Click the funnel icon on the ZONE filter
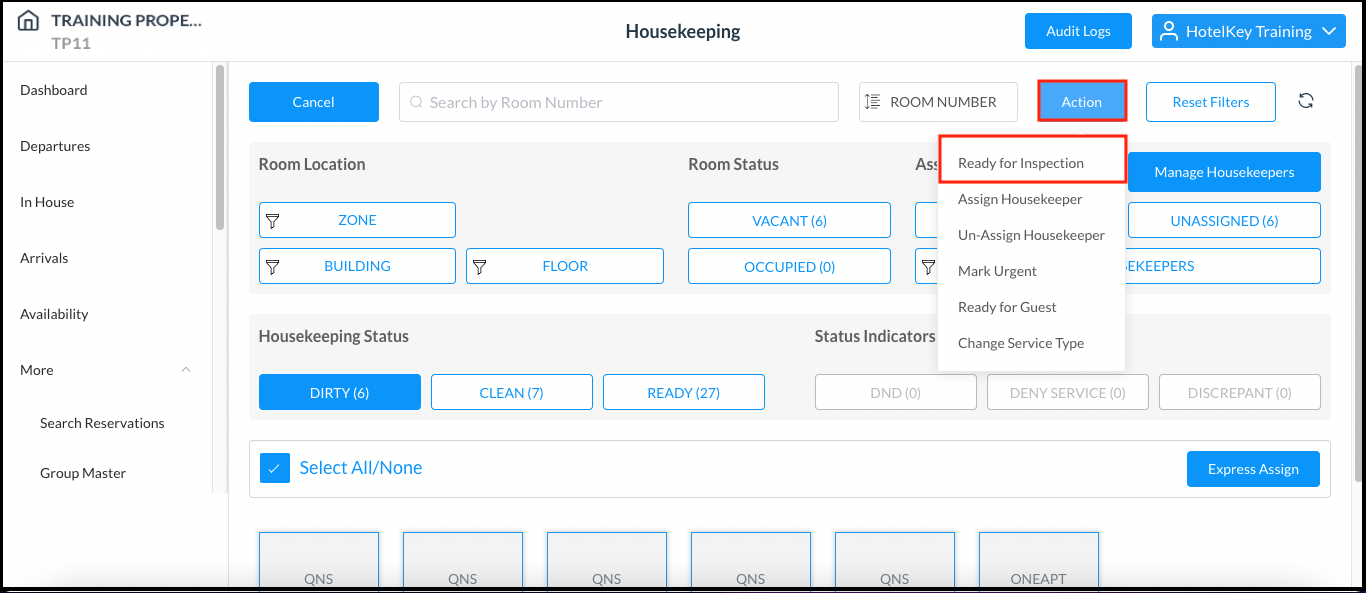 (x=274, y=219)
